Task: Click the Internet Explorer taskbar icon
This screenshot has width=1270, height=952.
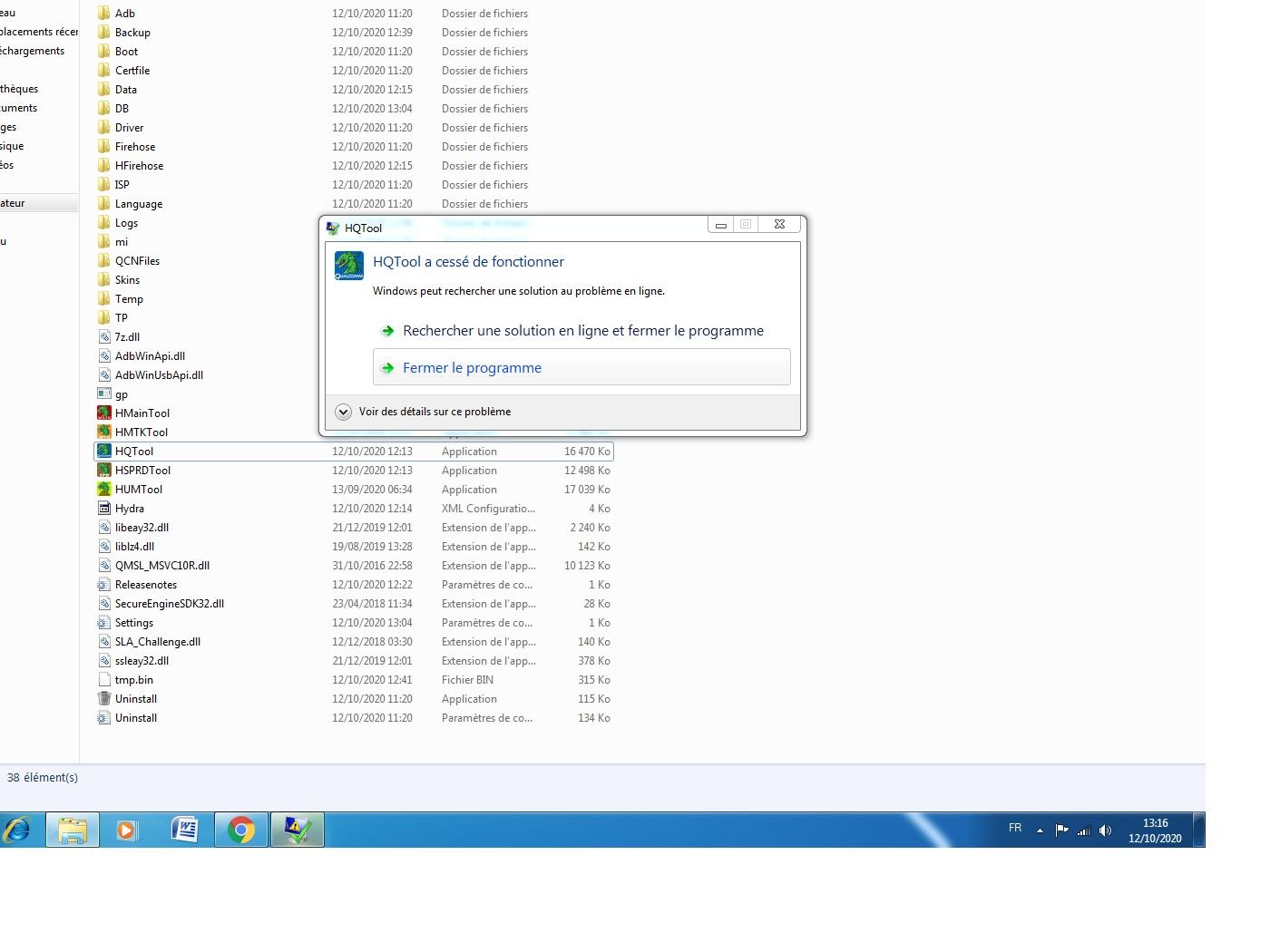Action: (x=17, y=830)
